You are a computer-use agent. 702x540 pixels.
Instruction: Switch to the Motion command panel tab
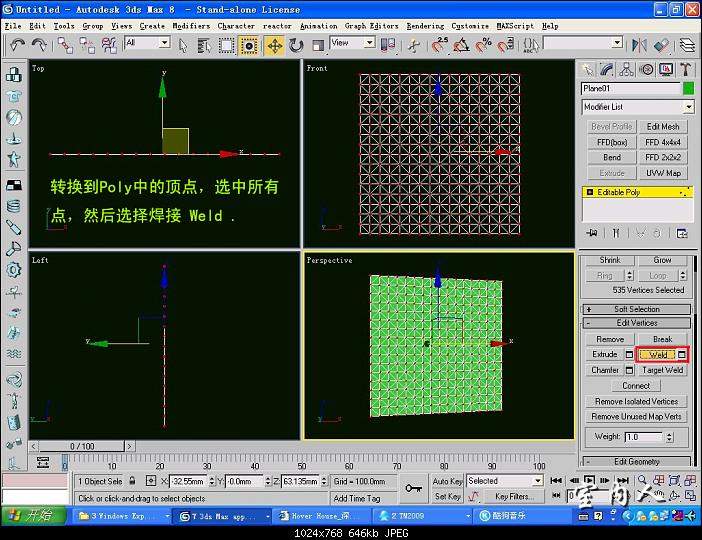pos(646,69)
